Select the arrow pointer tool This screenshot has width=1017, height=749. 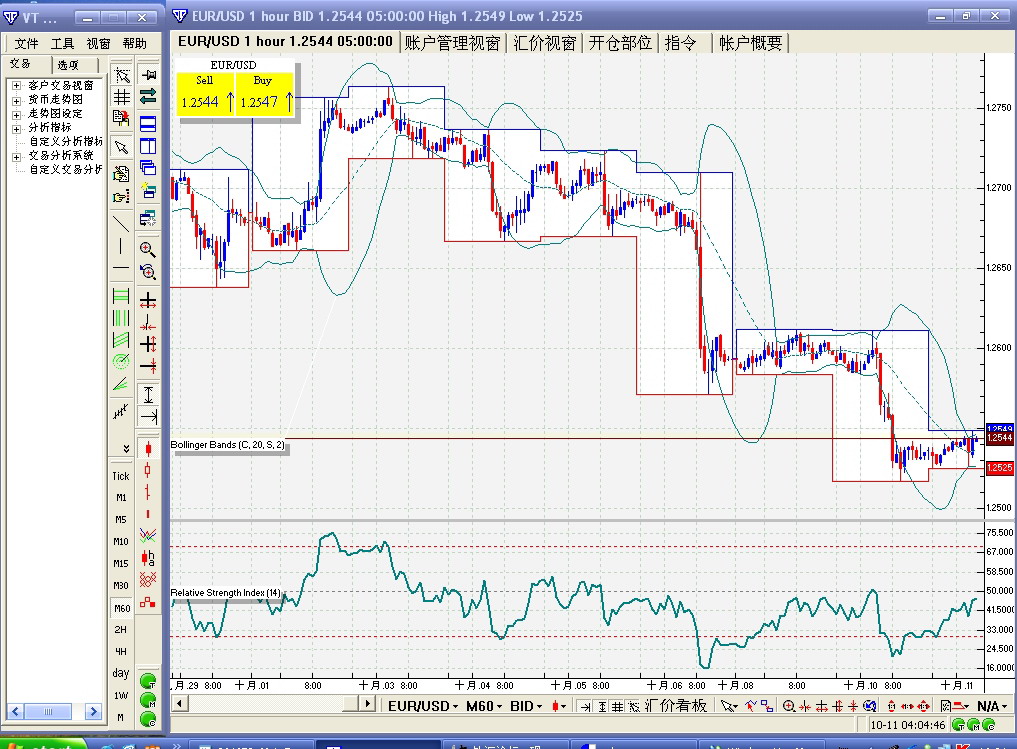(121, 147)
